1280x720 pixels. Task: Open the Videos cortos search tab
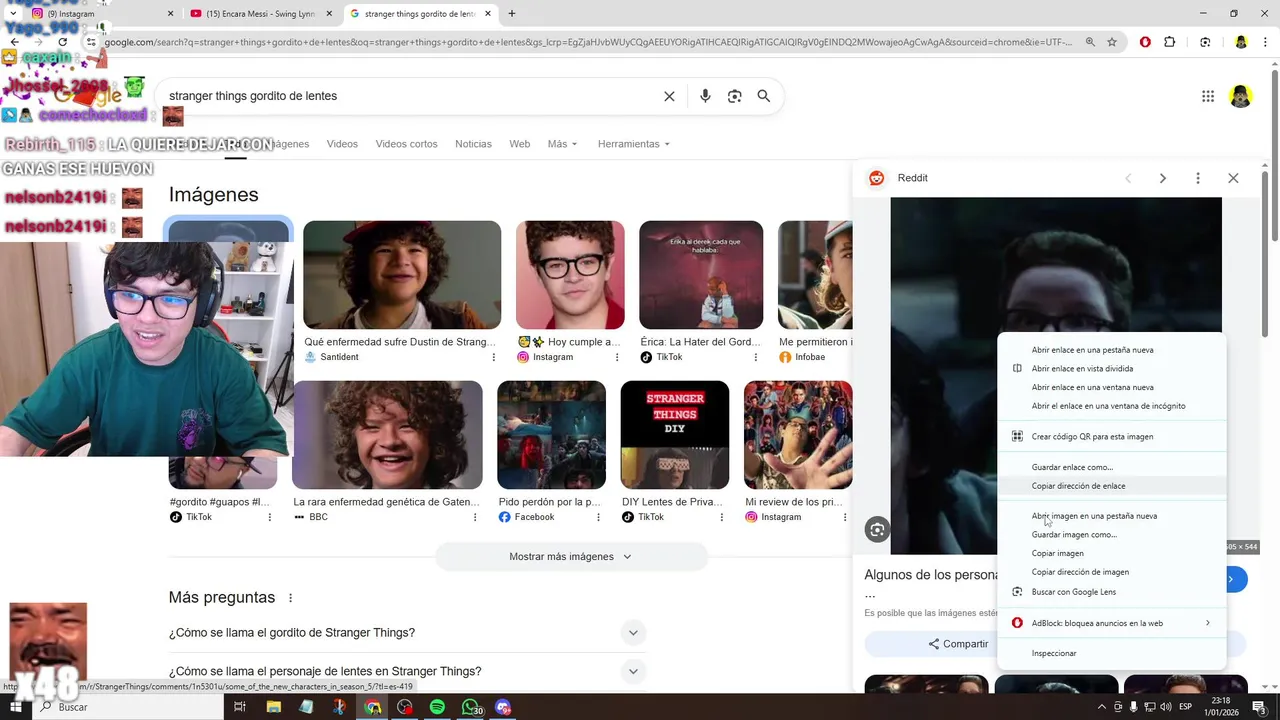point(406,144)
